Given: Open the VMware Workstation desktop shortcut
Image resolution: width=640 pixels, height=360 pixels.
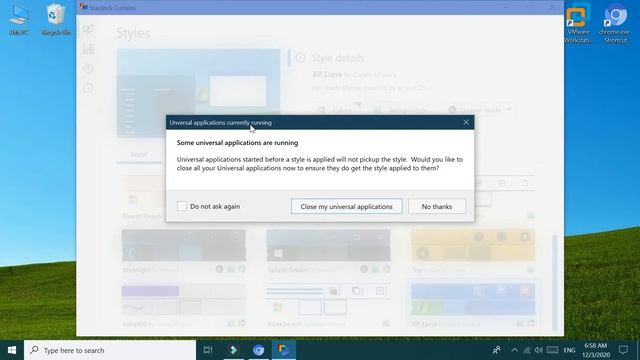Looking at the screenshot, I should point(578,24).
